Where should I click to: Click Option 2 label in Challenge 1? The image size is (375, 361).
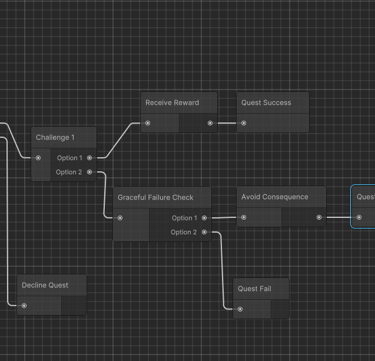pyautogui.click(x=69, y=172)
